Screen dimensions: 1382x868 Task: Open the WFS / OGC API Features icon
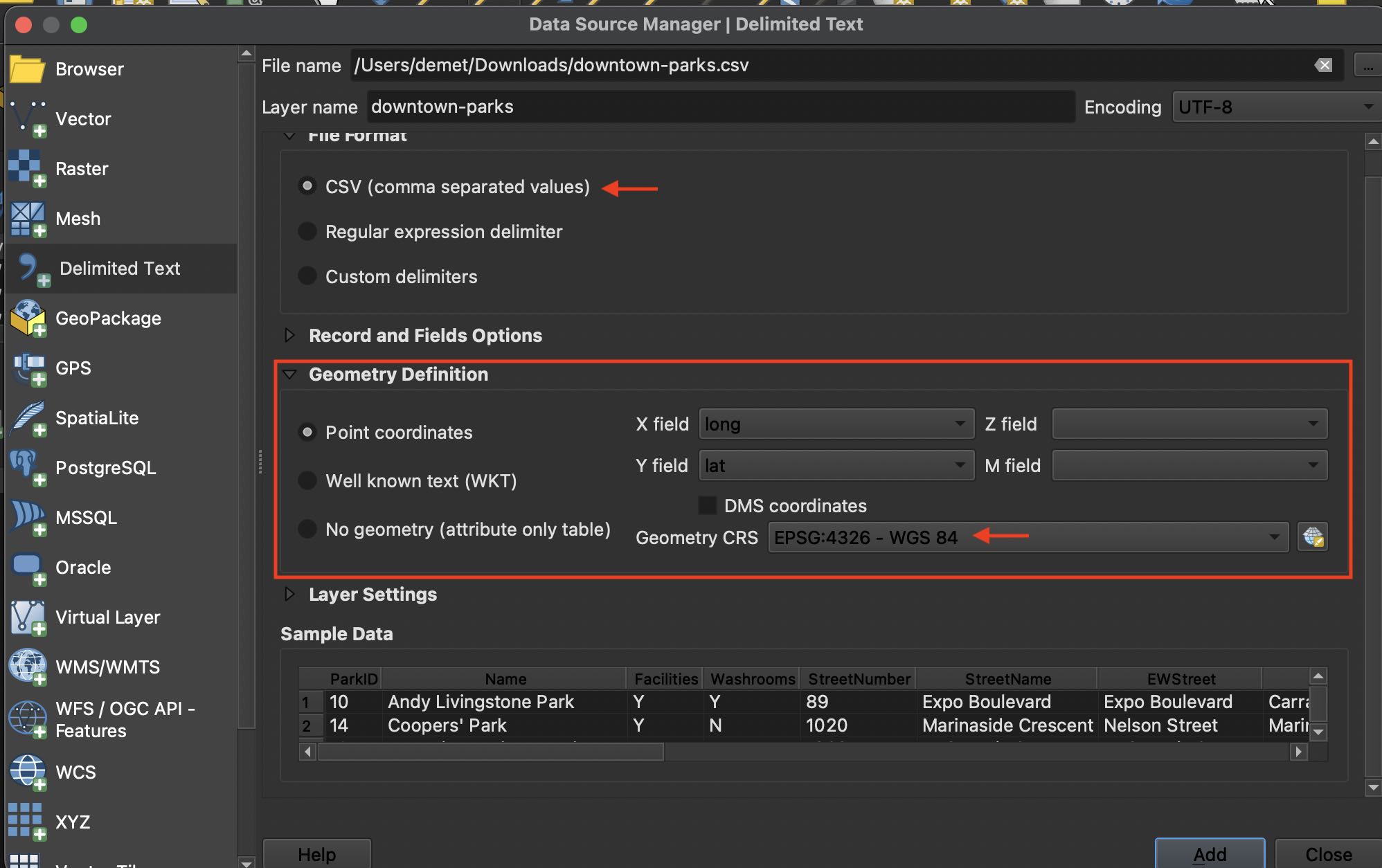click(x=28, y=718)
